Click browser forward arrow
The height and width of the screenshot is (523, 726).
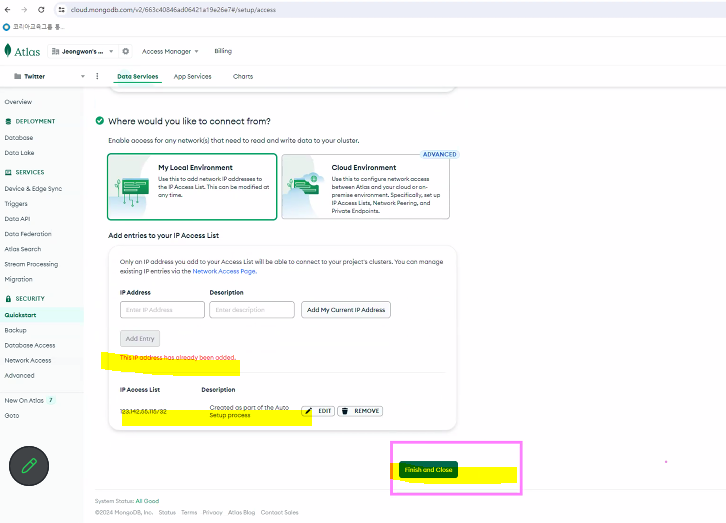[24, 10]
